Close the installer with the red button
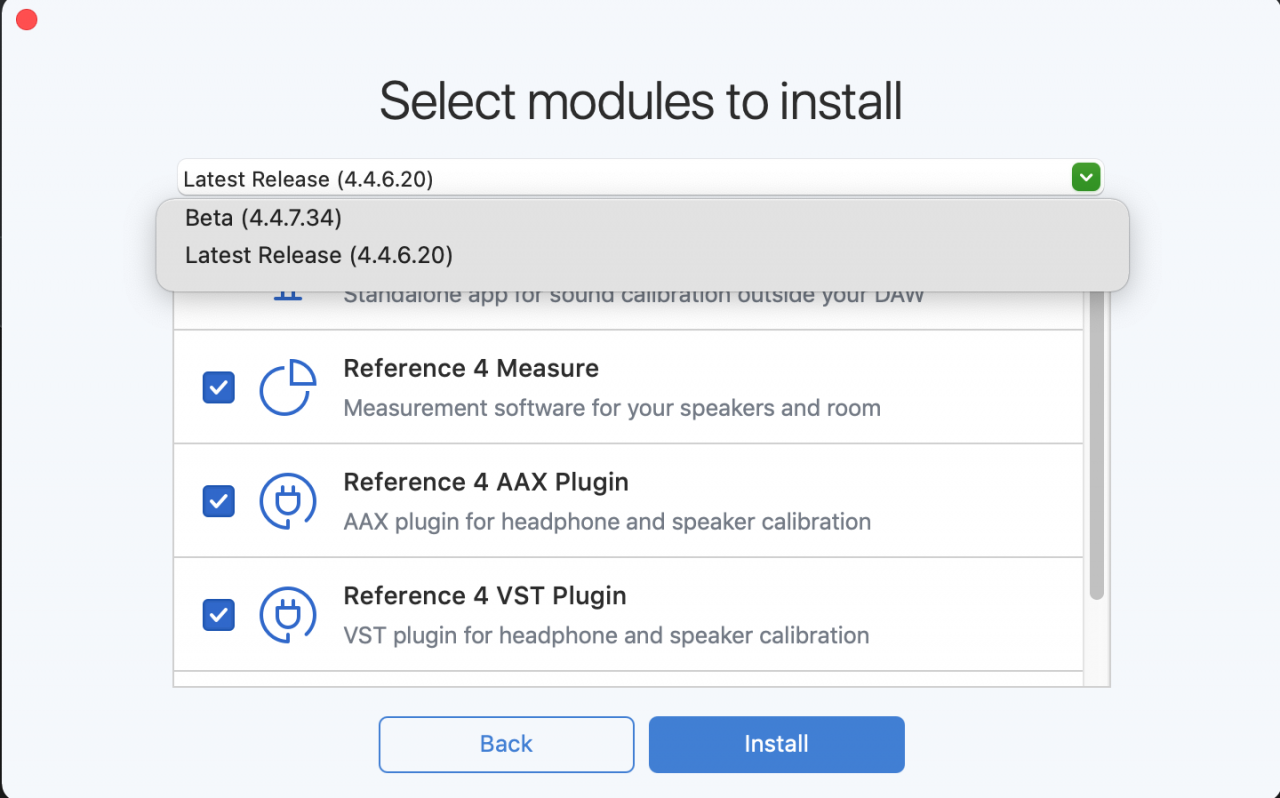This screenshot has width=1280, height=798. pyautogui.click(x=27, y=20)
